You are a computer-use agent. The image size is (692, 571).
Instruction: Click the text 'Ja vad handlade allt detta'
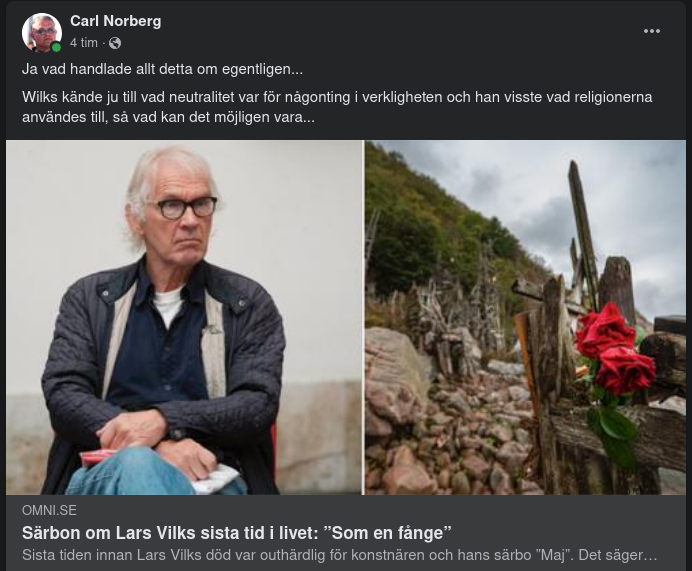tap(162, 69)
